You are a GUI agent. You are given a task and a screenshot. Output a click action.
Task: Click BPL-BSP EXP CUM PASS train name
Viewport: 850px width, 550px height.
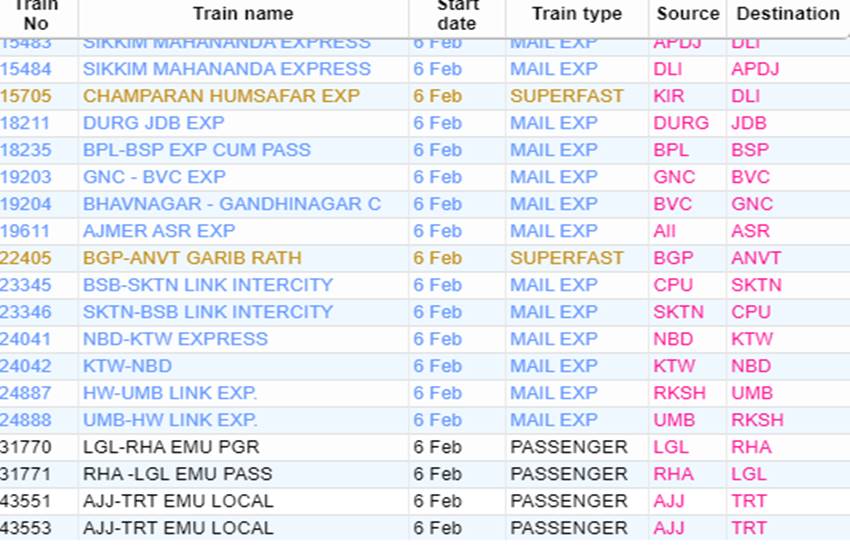coord(197,150)
